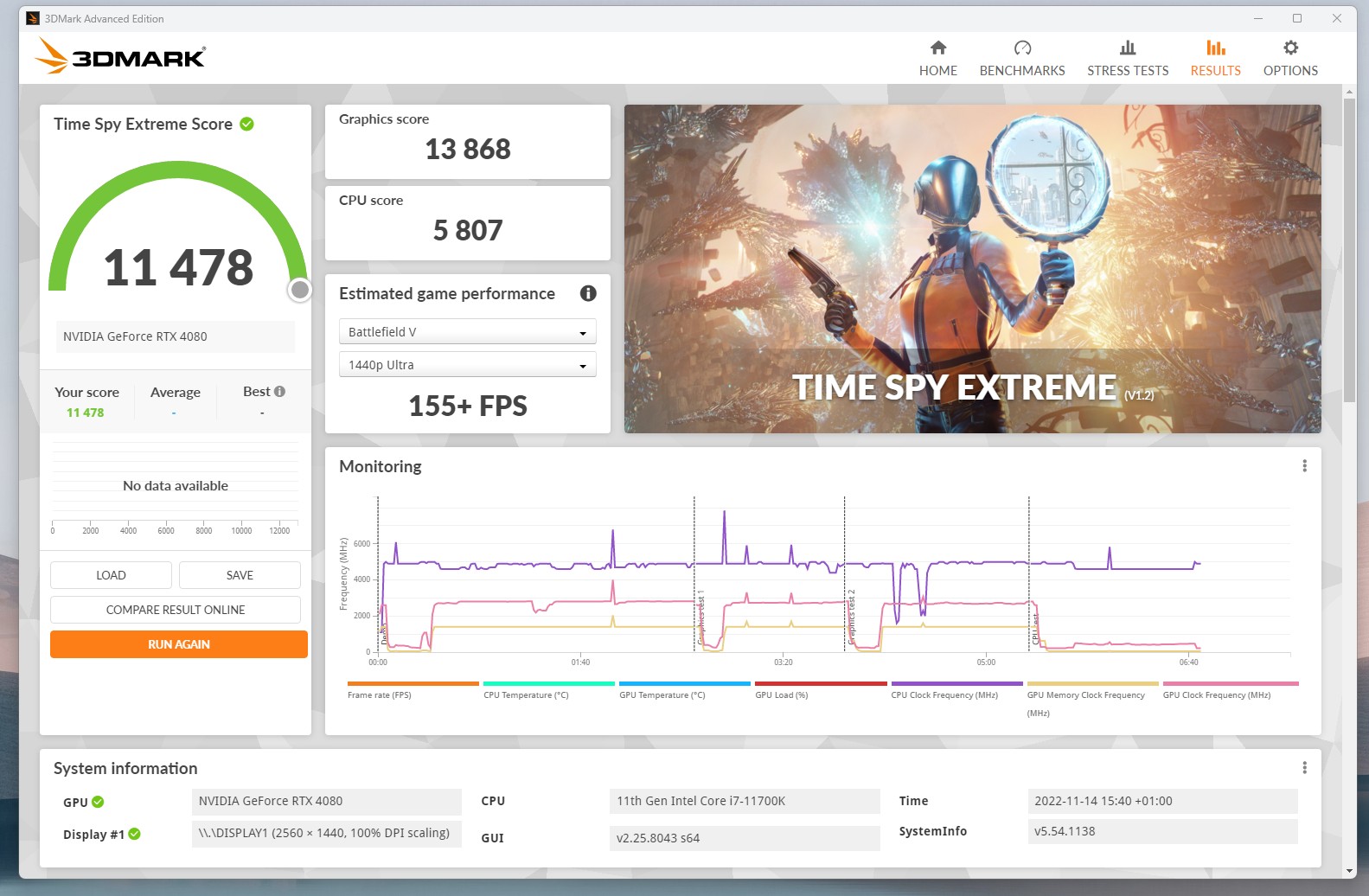Go to the HOME tab
1369x896 pixels.
(x=937, y=59)
